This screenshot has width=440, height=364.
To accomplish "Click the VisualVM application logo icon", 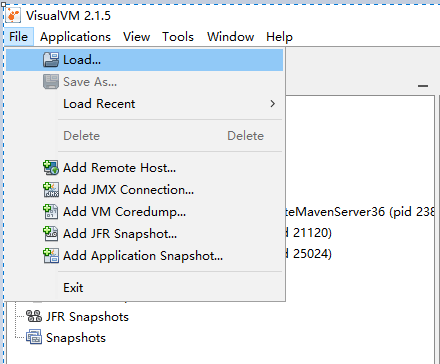I will click(13, 15).
